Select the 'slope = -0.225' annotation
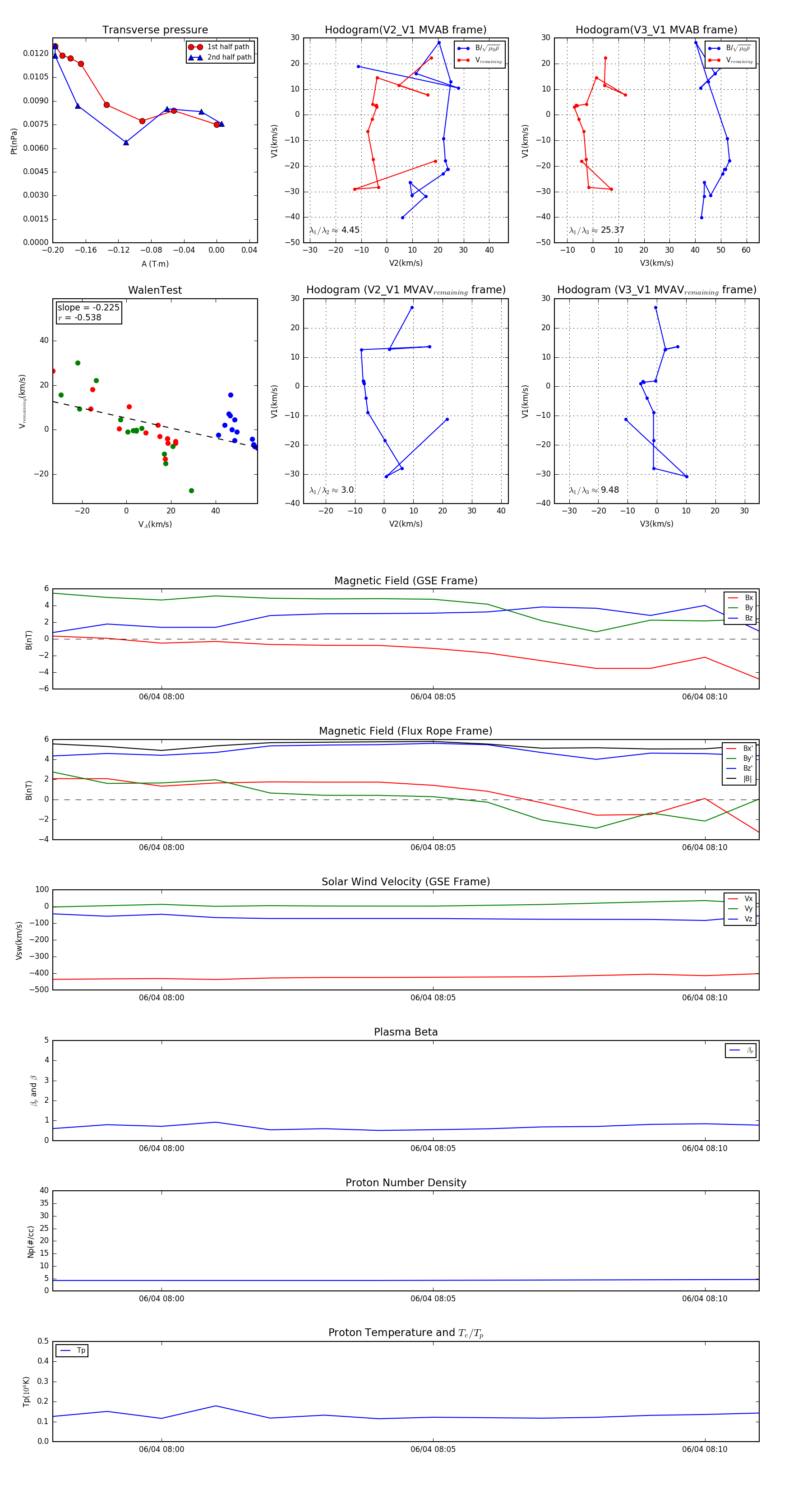 pyautogui.click(x=88, y=308)
